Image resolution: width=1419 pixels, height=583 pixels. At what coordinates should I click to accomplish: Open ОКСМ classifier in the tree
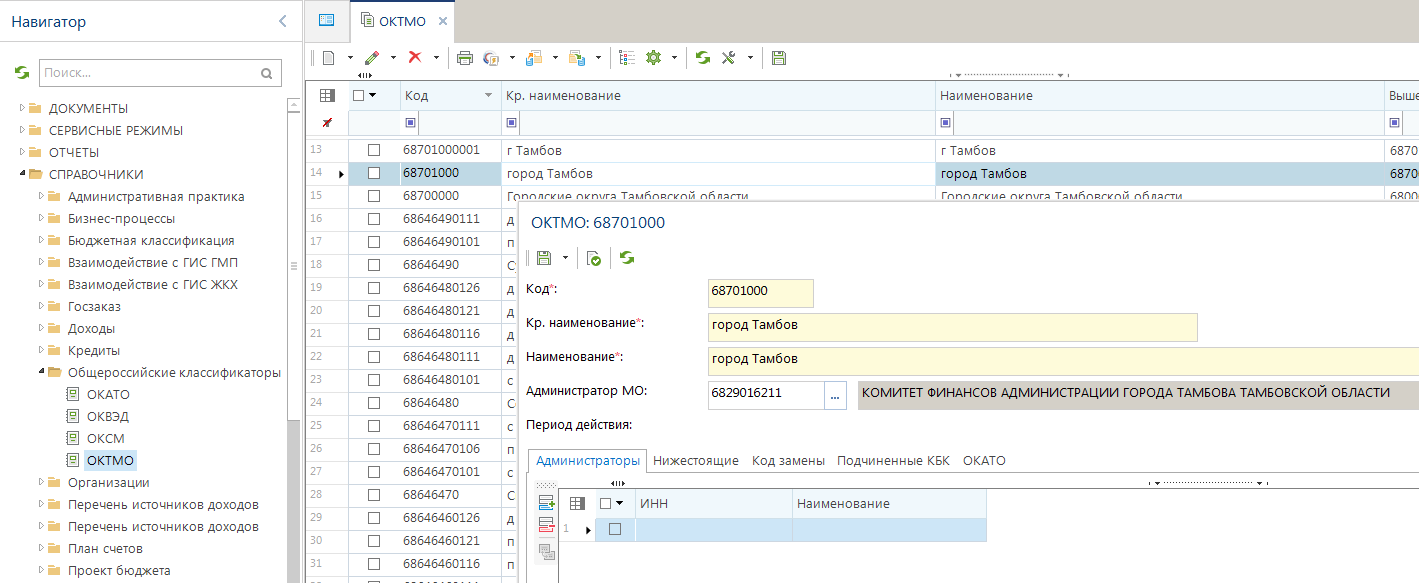point(106,438)
